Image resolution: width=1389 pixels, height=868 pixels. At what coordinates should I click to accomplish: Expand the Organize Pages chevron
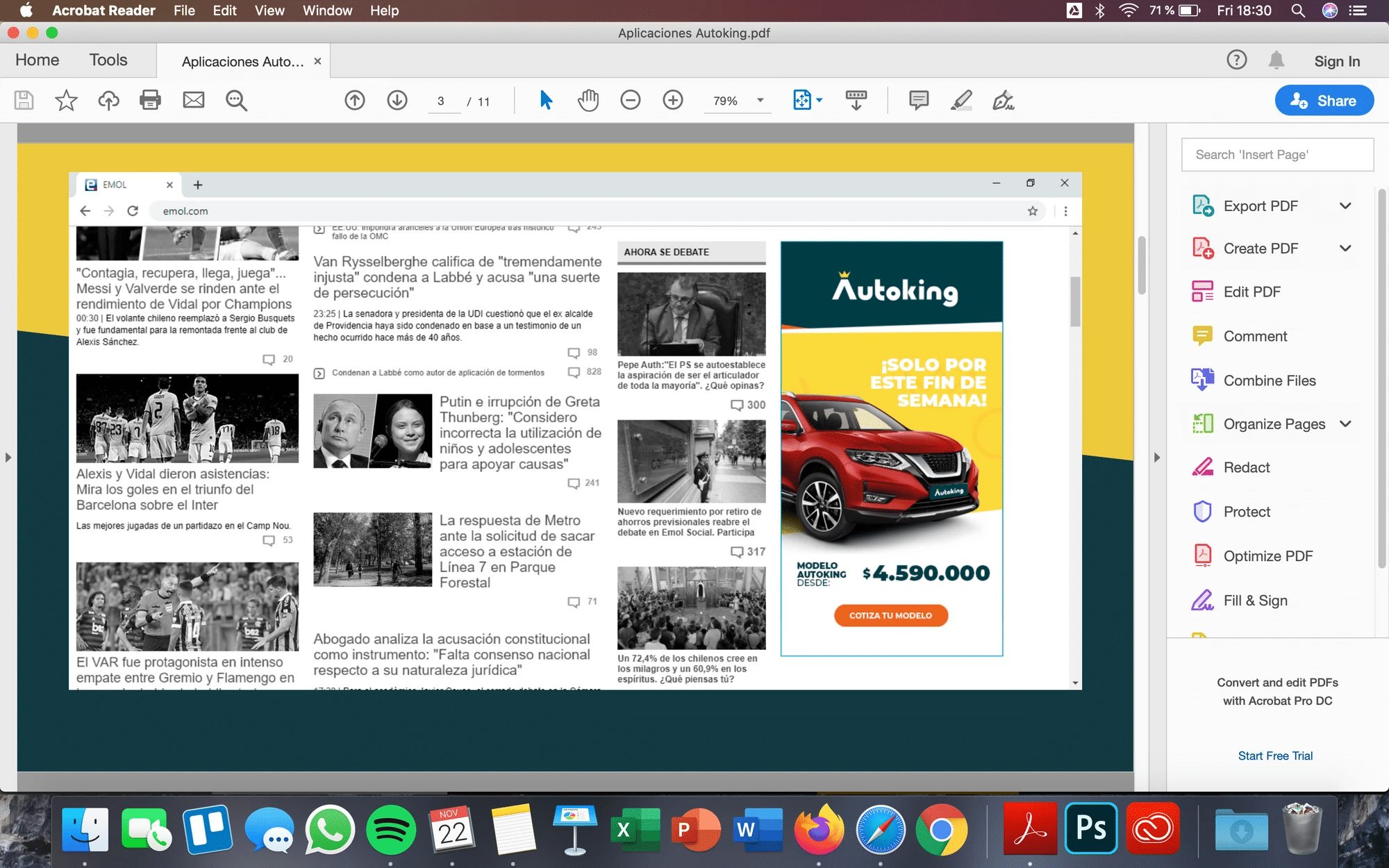(1345, 424)
